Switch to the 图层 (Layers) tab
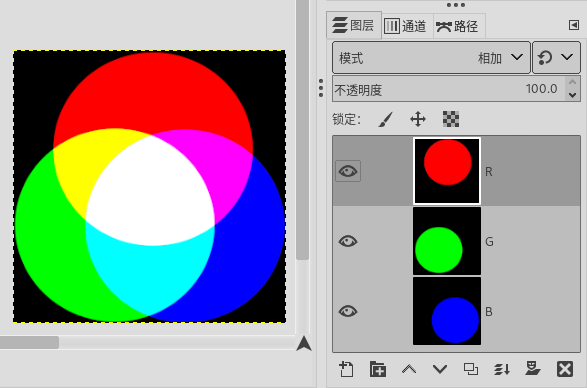 pos(354,25)
